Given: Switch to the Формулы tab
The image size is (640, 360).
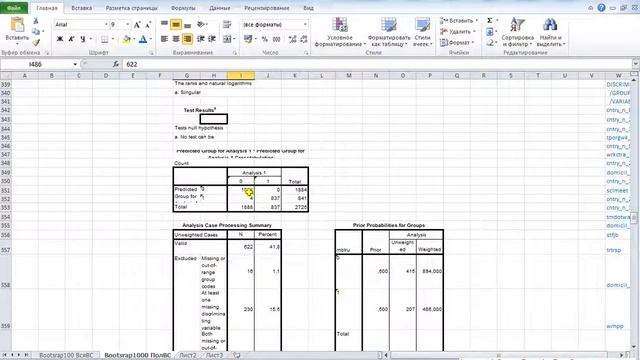Looking at the screenshot, I should [183, 8].
